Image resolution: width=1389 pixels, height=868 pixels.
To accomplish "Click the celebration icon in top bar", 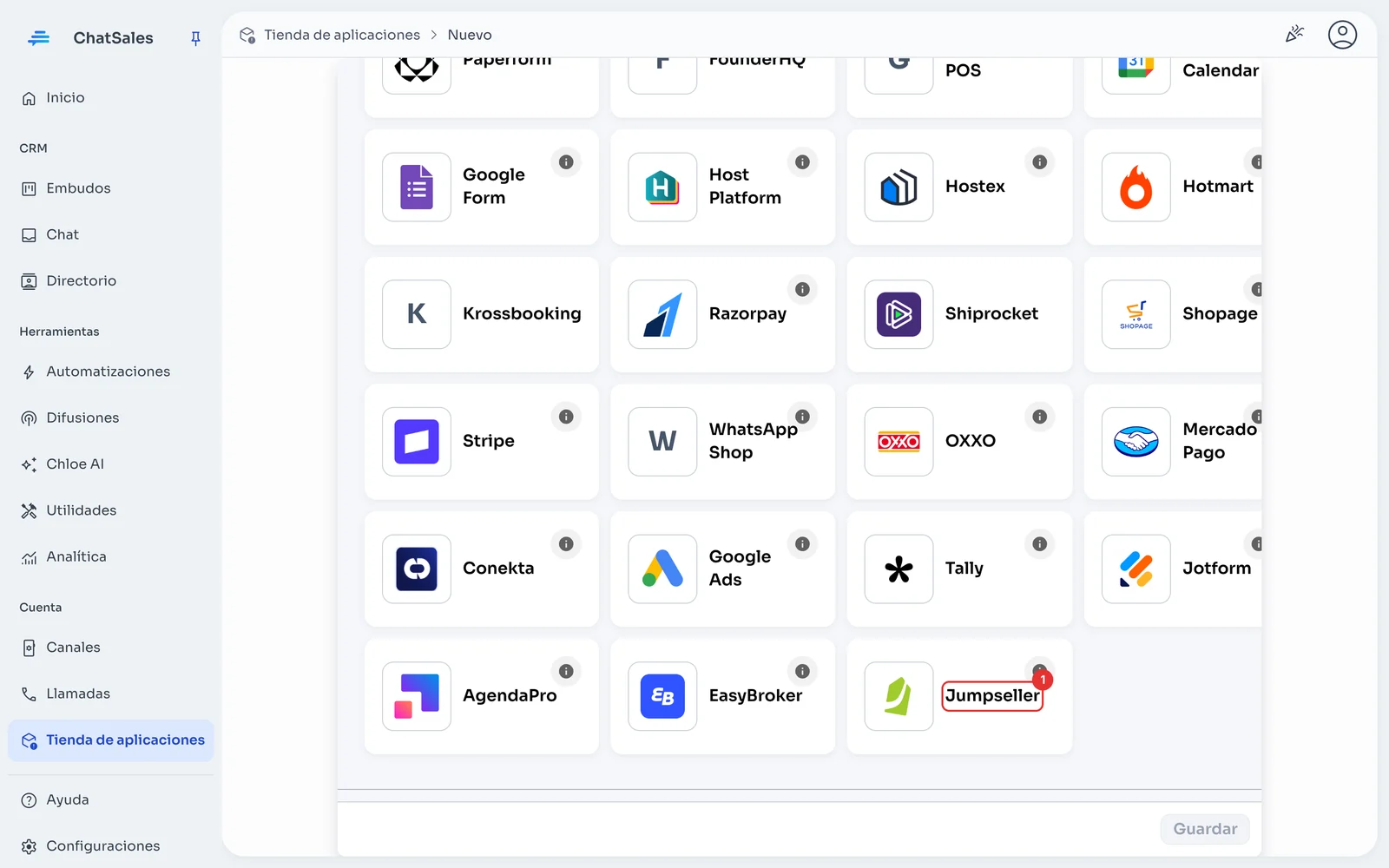I will click(1294, 35).
